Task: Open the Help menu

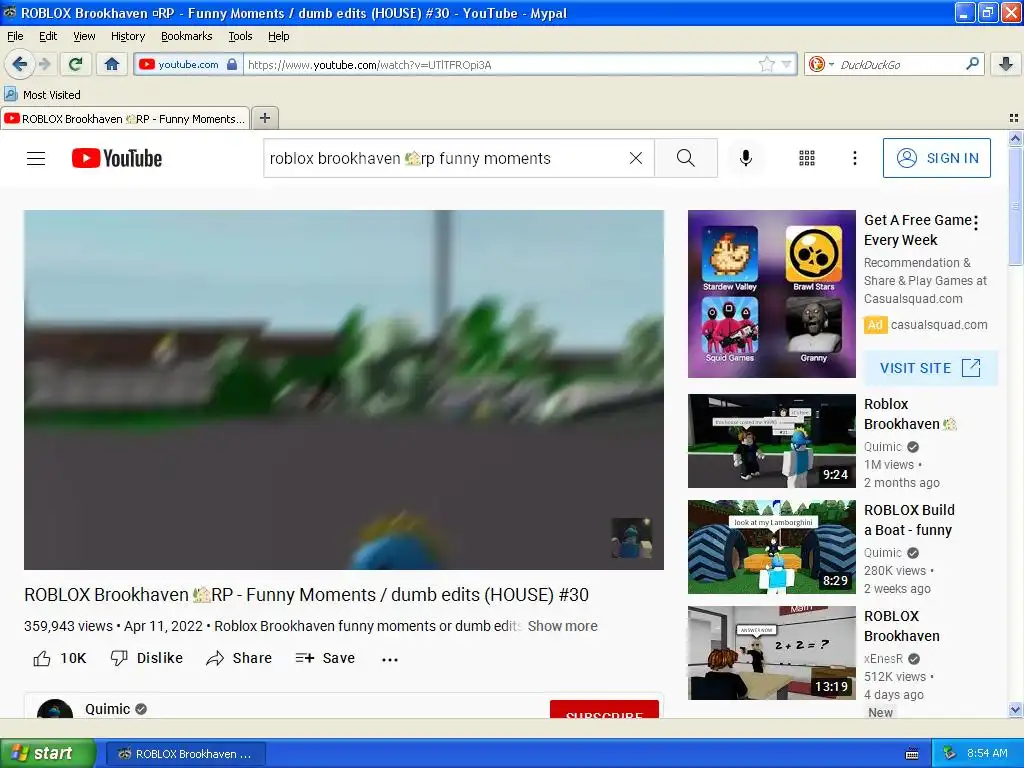Action: pyautogui.click(x=278, y=36)
